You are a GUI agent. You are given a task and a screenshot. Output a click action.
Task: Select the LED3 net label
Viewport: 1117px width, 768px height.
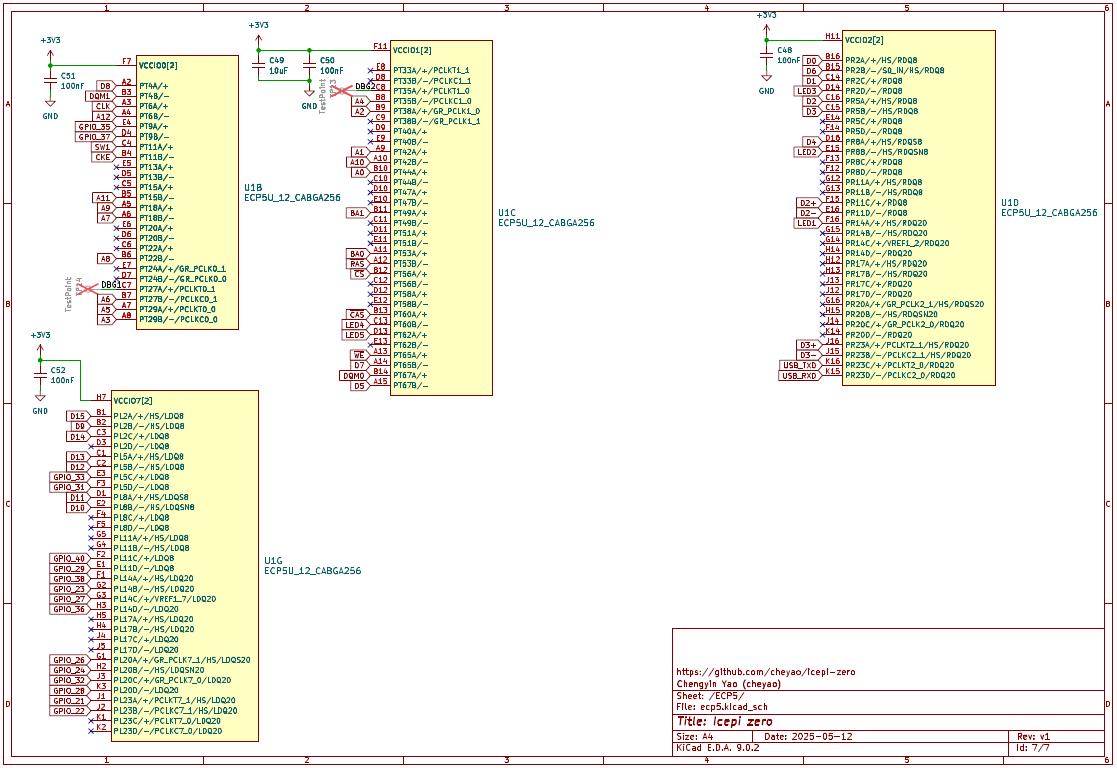coord(806,90)
